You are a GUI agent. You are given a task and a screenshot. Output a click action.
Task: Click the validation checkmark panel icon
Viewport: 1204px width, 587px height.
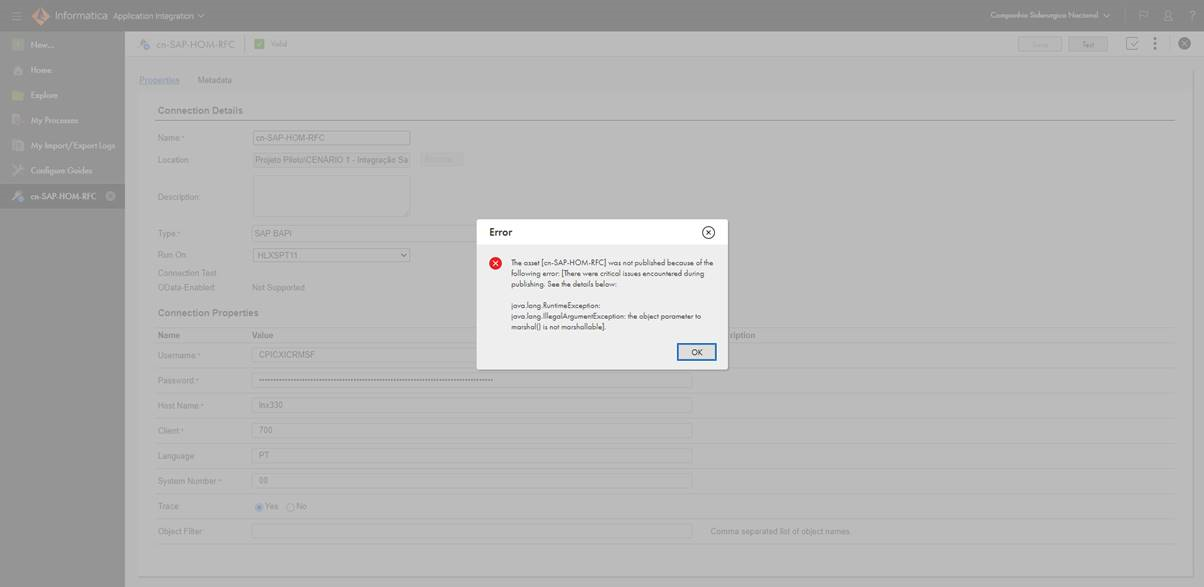[1132, 44]
